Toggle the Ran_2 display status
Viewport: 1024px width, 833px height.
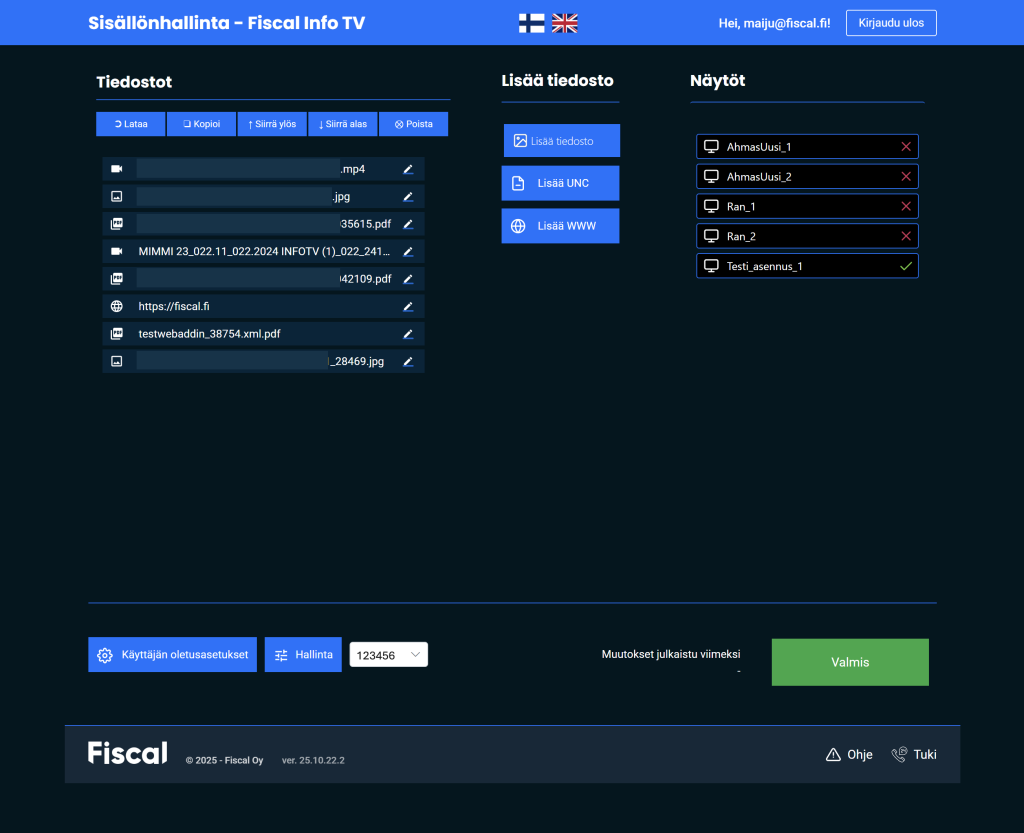(x=906, y=237)
